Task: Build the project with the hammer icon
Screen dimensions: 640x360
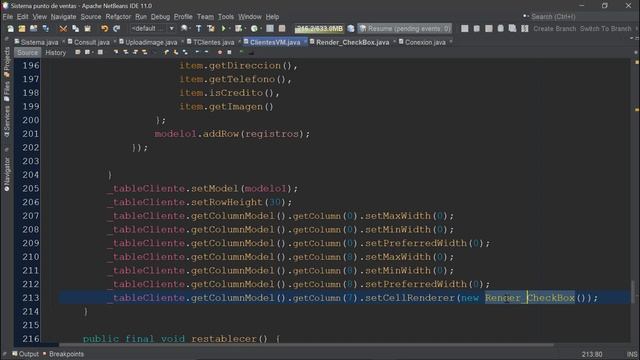Action: [x=198, y=29]
